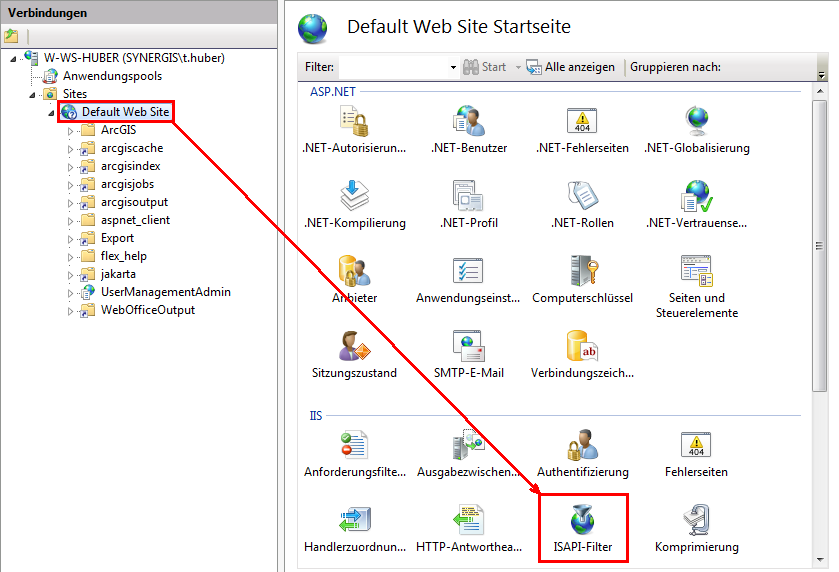Open the .NET-Autorisierung feature icon
The height and width of the screenshot is (572, 839).
tap(354, 129)
